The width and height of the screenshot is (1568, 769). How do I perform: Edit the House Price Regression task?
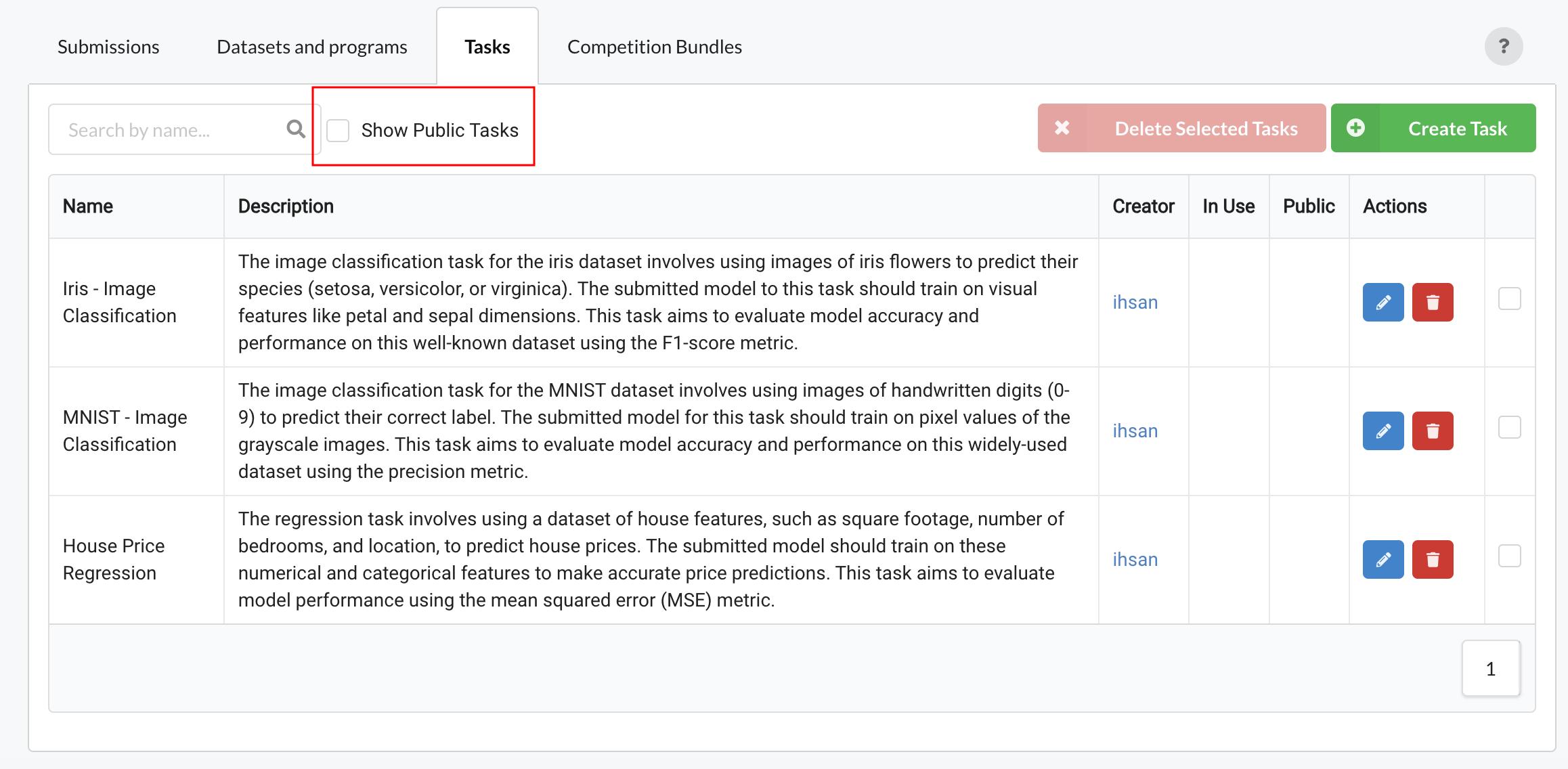click(x=1382, y=559)
